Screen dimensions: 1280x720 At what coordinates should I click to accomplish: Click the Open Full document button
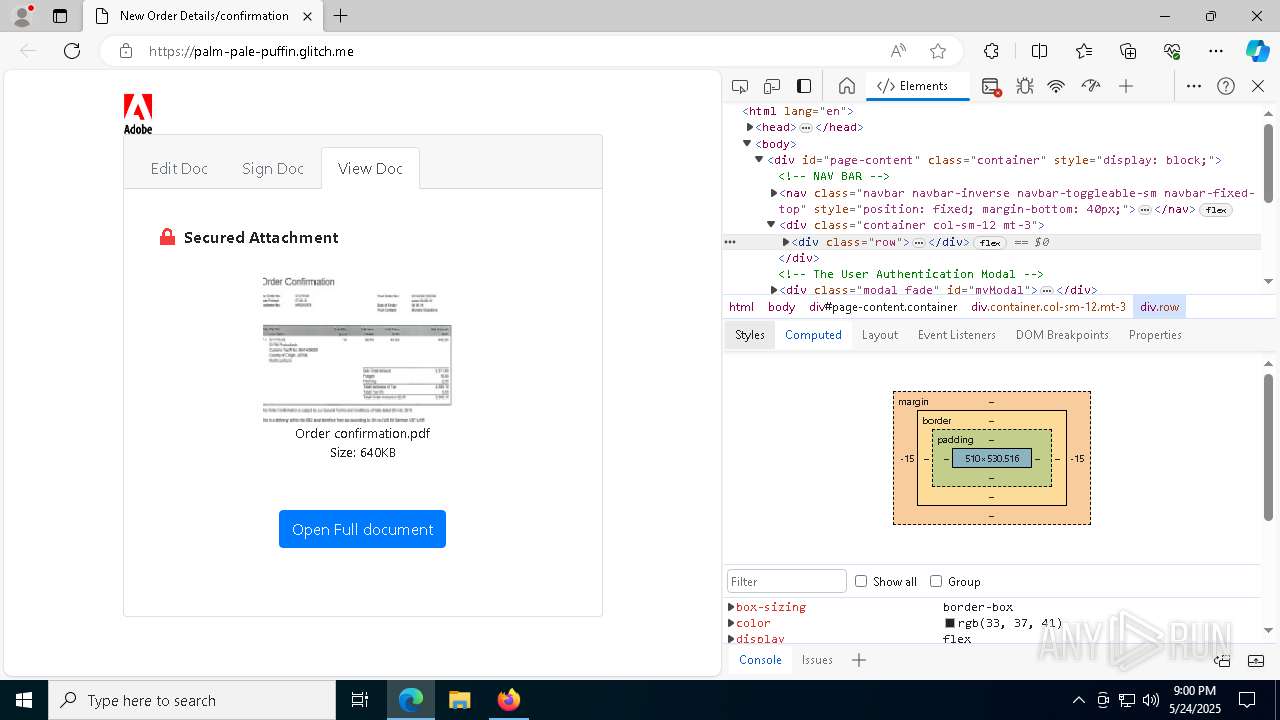[x=362, y=529]
